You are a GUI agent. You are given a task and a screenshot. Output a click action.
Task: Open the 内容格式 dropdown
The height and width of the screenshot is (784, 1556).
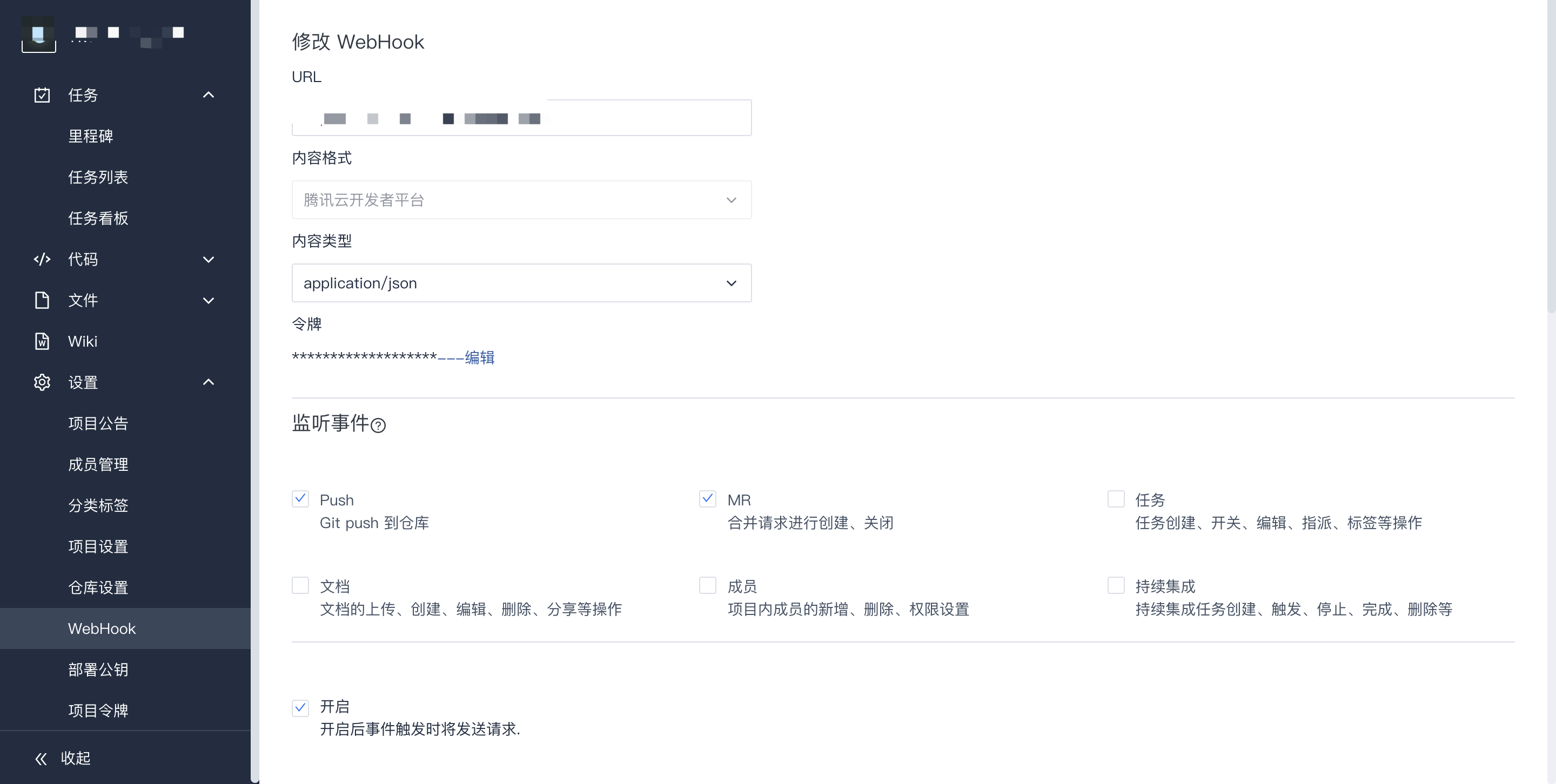(x=521, y=200)
